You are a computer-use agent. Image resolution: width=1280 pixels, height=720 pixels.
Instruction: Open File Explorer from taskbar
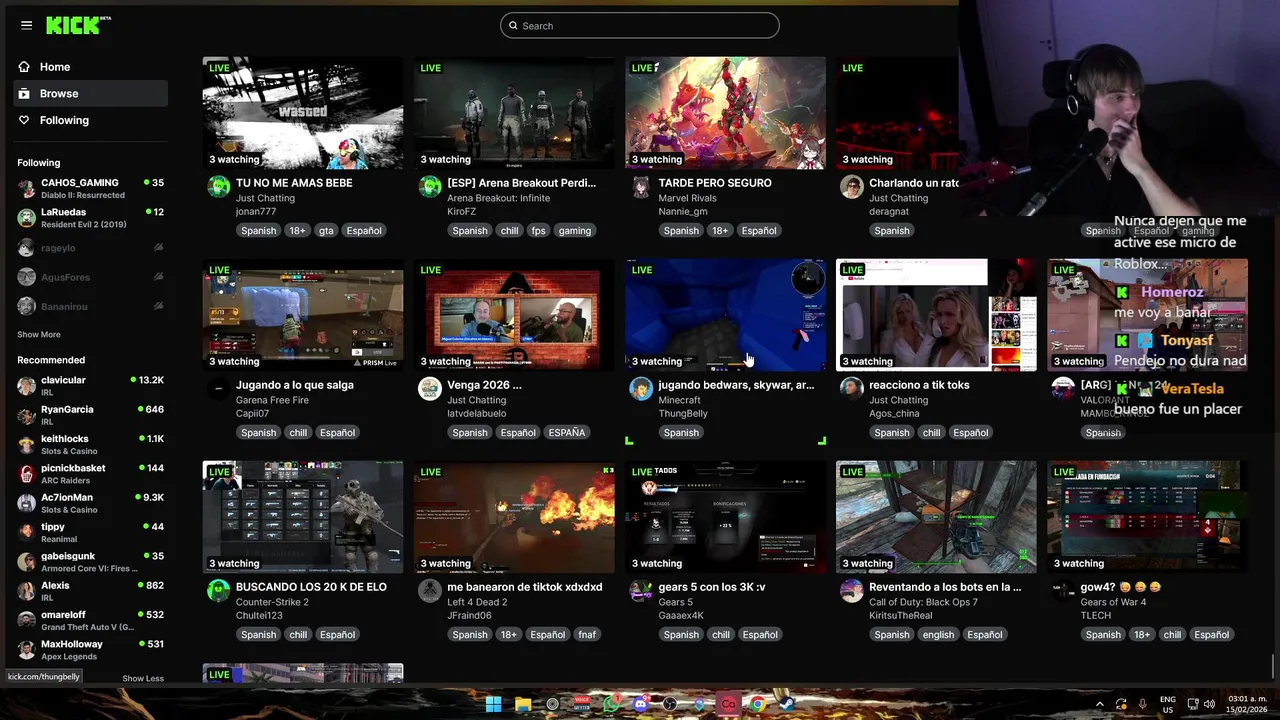(523, 704)
